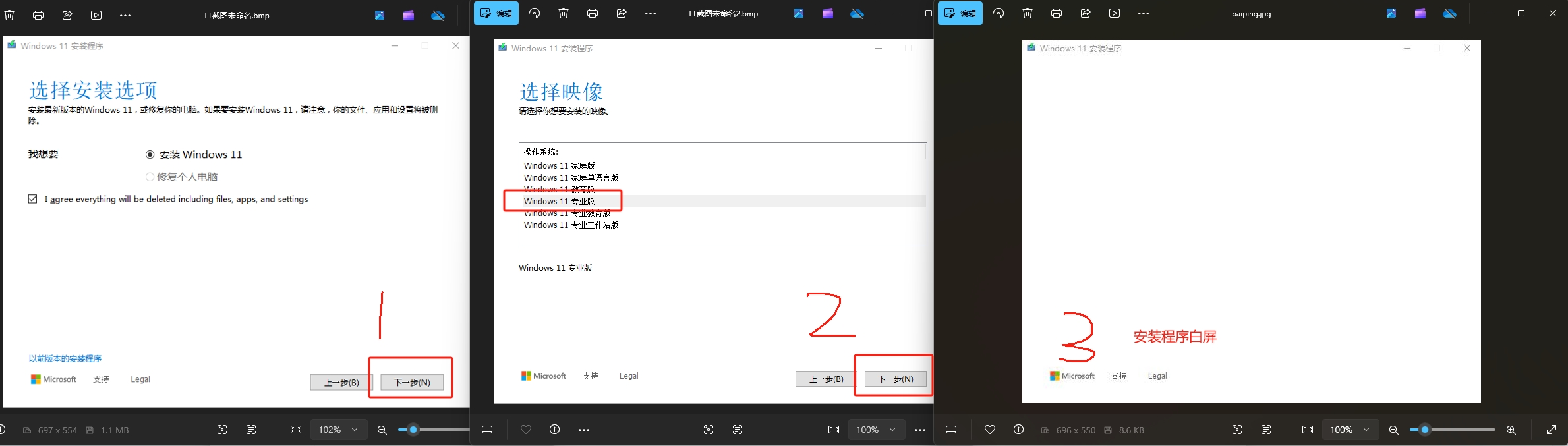Click Edit button in TT截图未命名2.bmp window
This screenshot has height=446, width=1568.
point(496,13)
